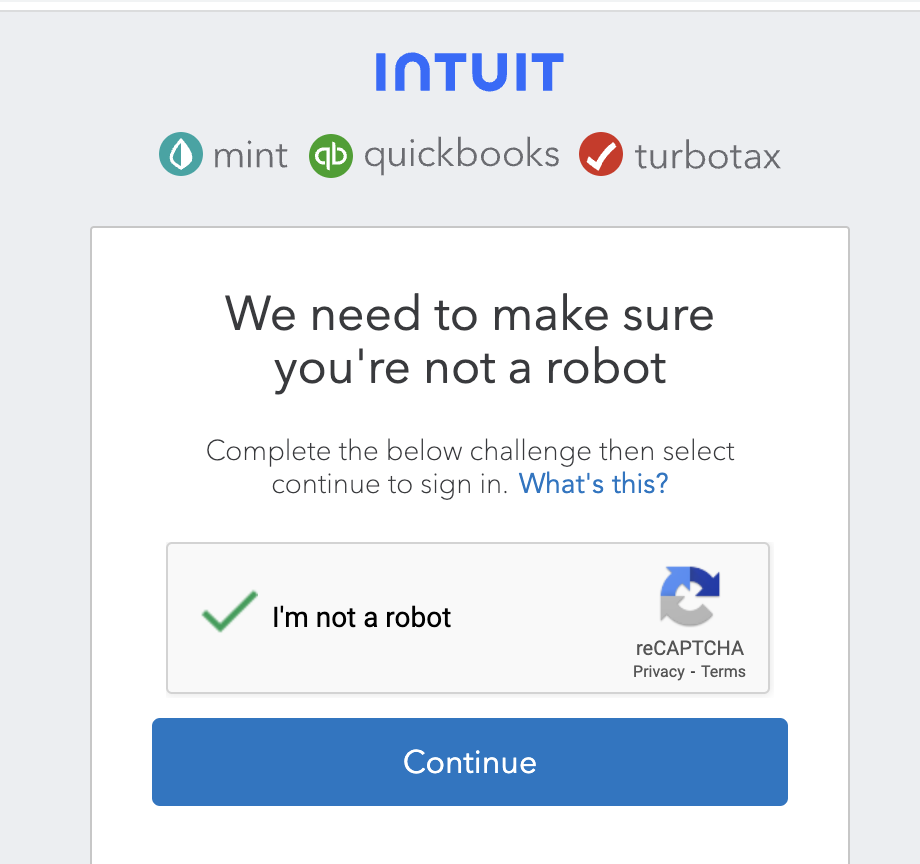Toggle the green reCAPTCHA checkmark box
Viewport: 920px width, 864px height.
tap(229, 611)
